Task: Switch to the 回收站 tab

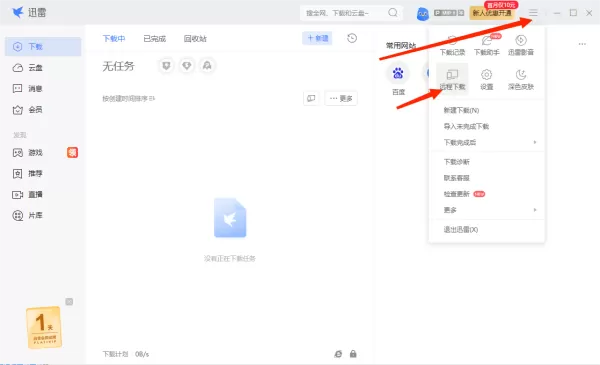Action: [x=195, y=39]
